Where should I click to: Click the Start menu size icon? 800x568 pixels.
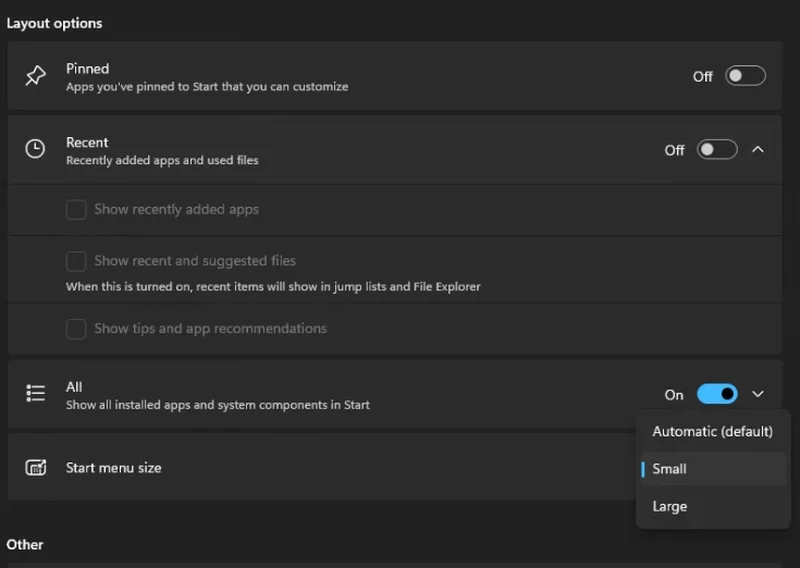coord(36,467)
